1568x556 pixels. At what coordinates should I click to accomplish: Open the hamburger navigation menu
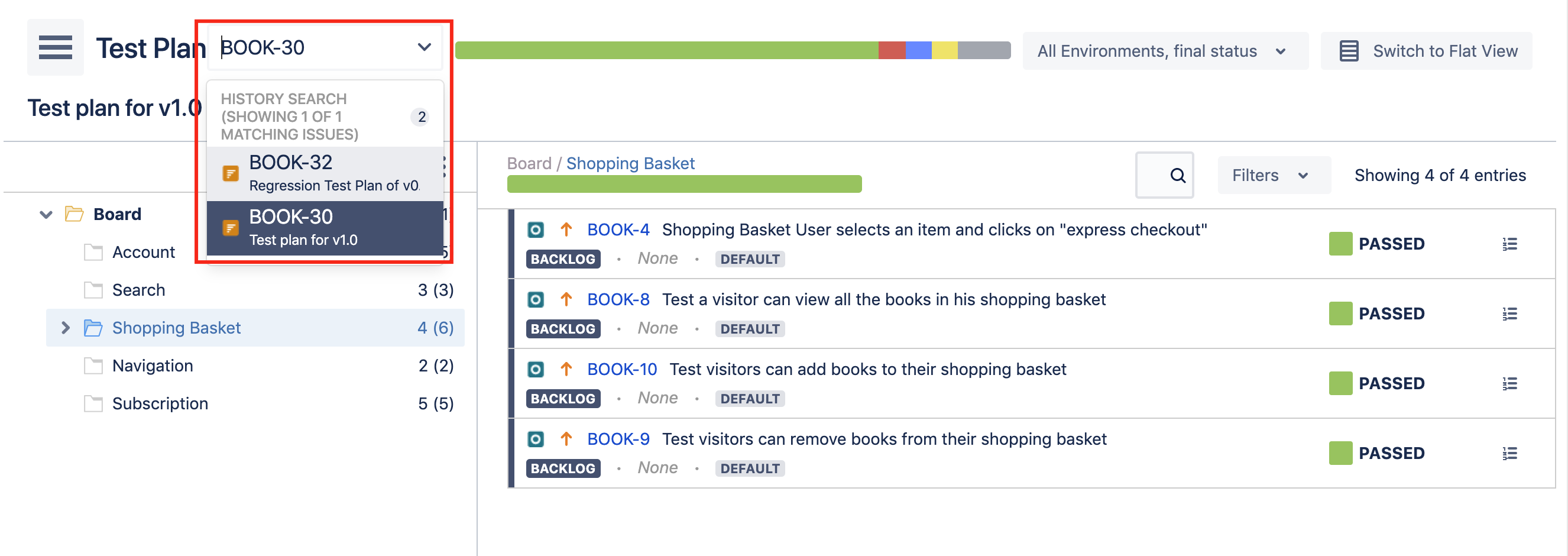pyautogui.click(x=56, y=47)
